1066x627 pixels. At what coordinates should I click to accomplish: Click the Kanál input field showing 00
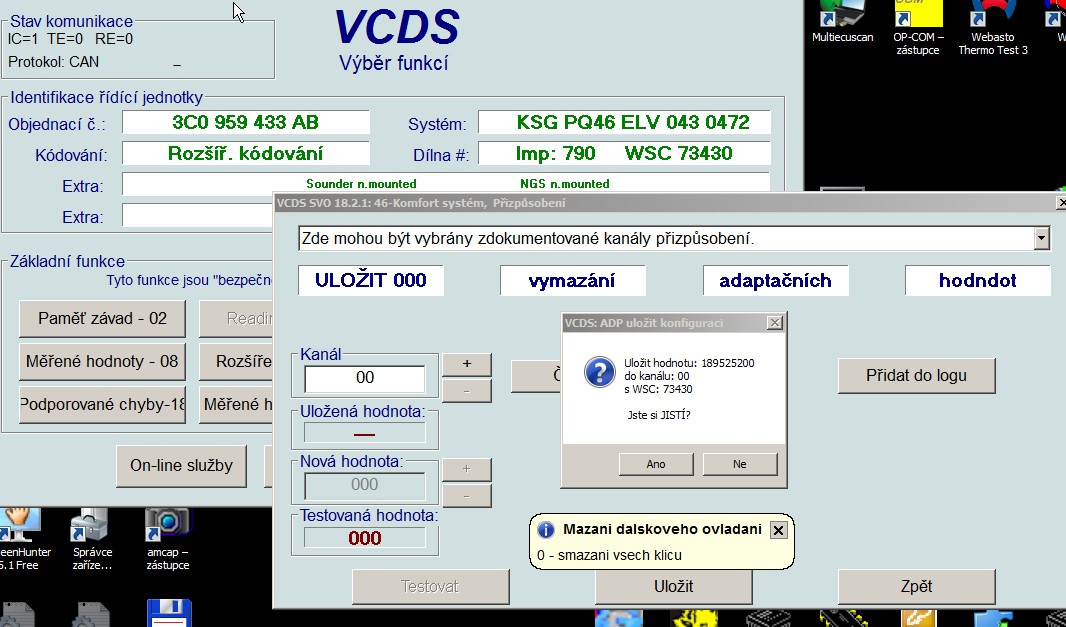point(364,378)
